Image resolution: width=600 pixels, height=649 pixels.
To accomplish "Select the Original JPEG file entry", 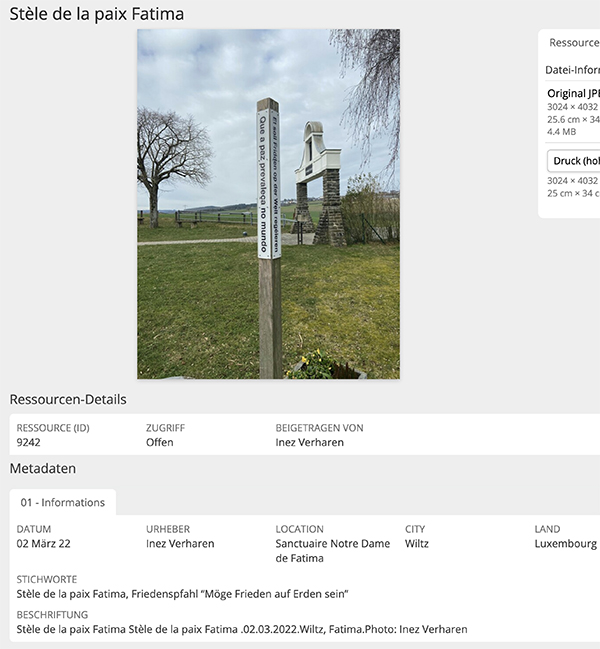I will click(574, 94).
